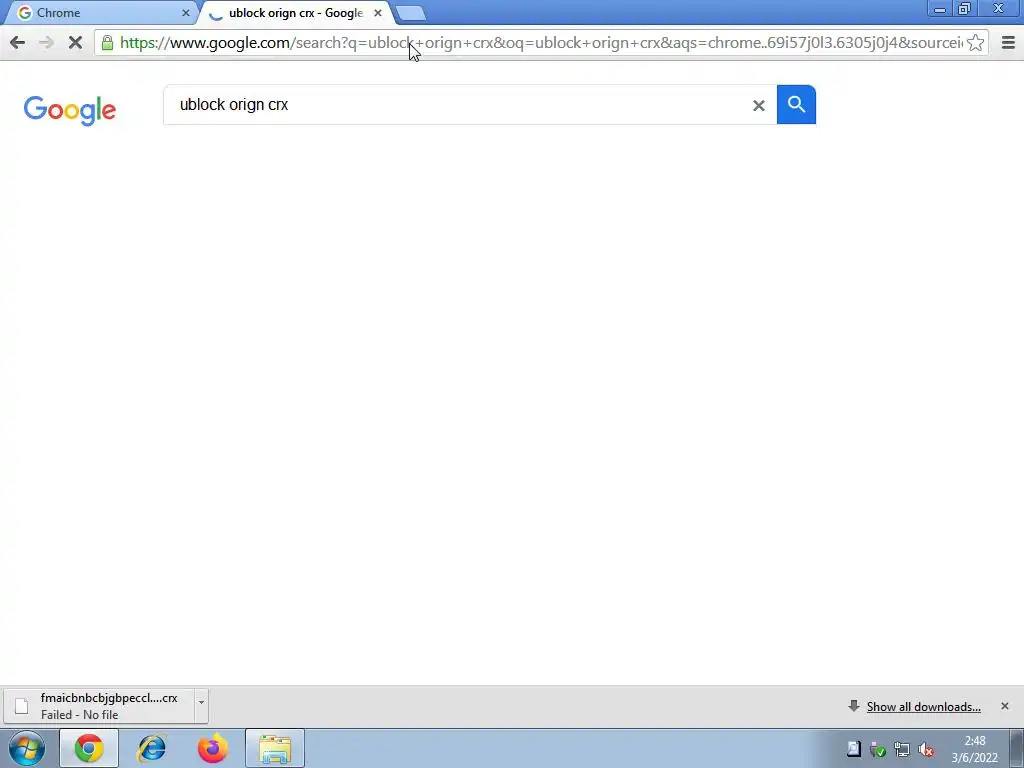
Task: Click the muted volume tray icon
Action: (926, 750)
